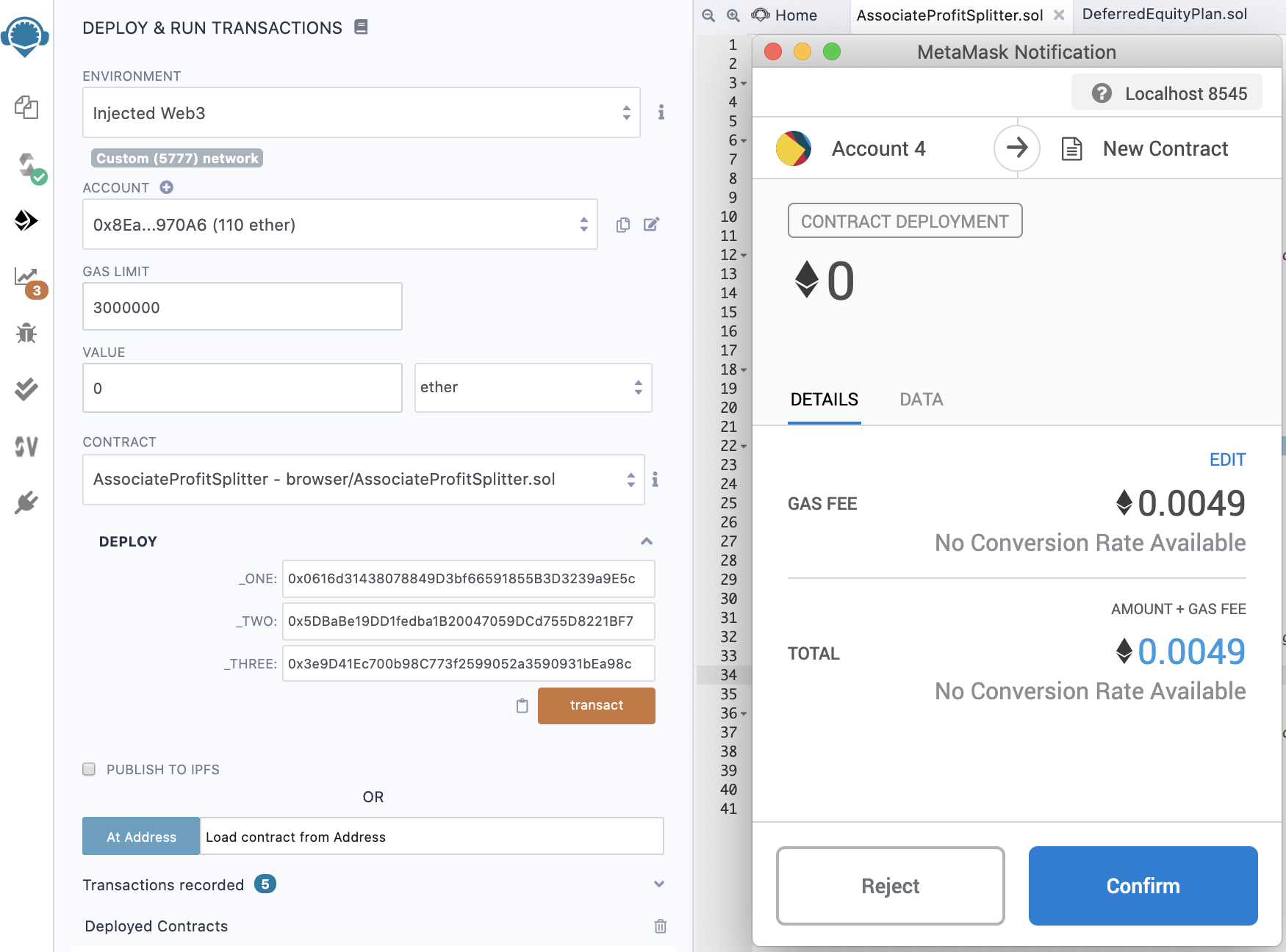Click line number 34 in editor gutter
This screenshot has width=1286, height=952.
pos(729,674)
